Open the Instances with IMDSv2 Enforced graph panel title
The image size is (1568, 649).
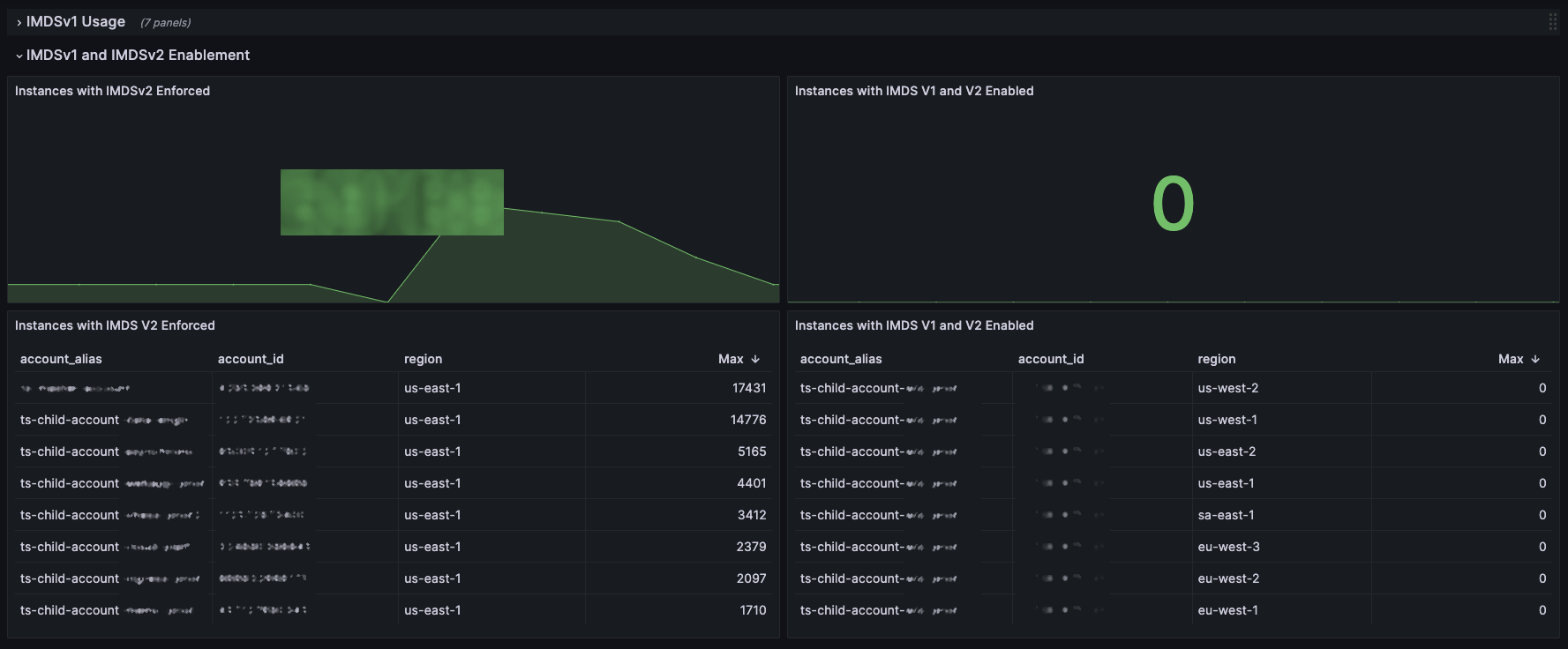click(112, 91)
